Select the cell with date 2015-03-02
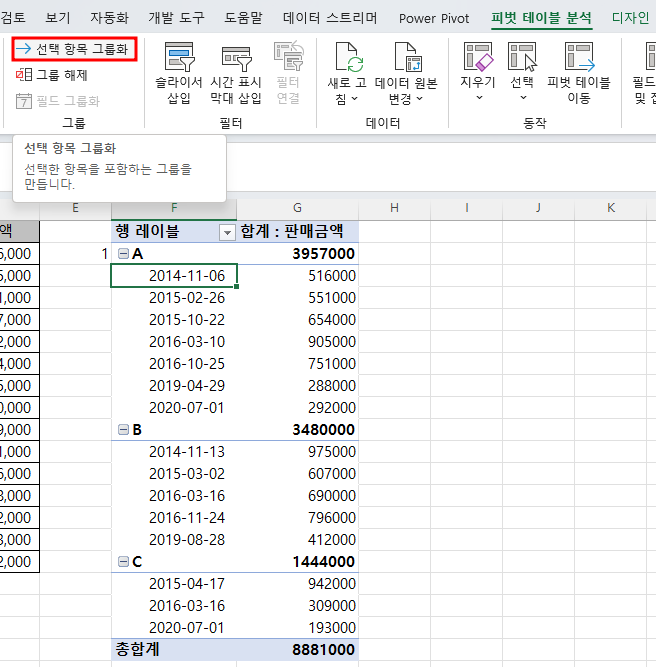The height and width of the screenshot is (667, 656). tap(174, 474)
